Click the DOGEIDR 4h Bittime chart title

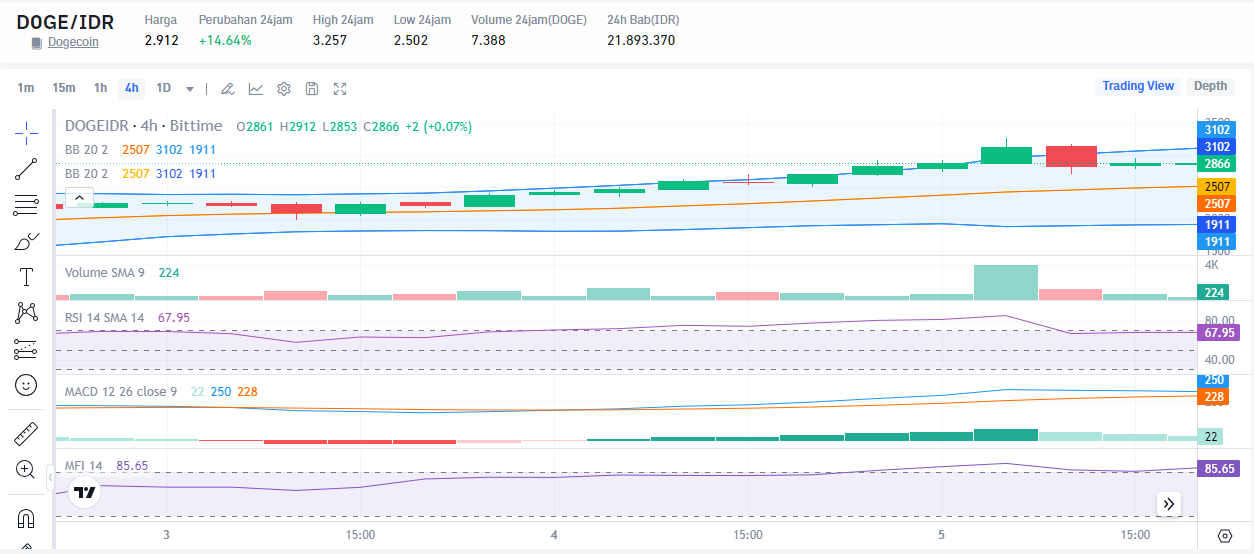pos(144,126)
